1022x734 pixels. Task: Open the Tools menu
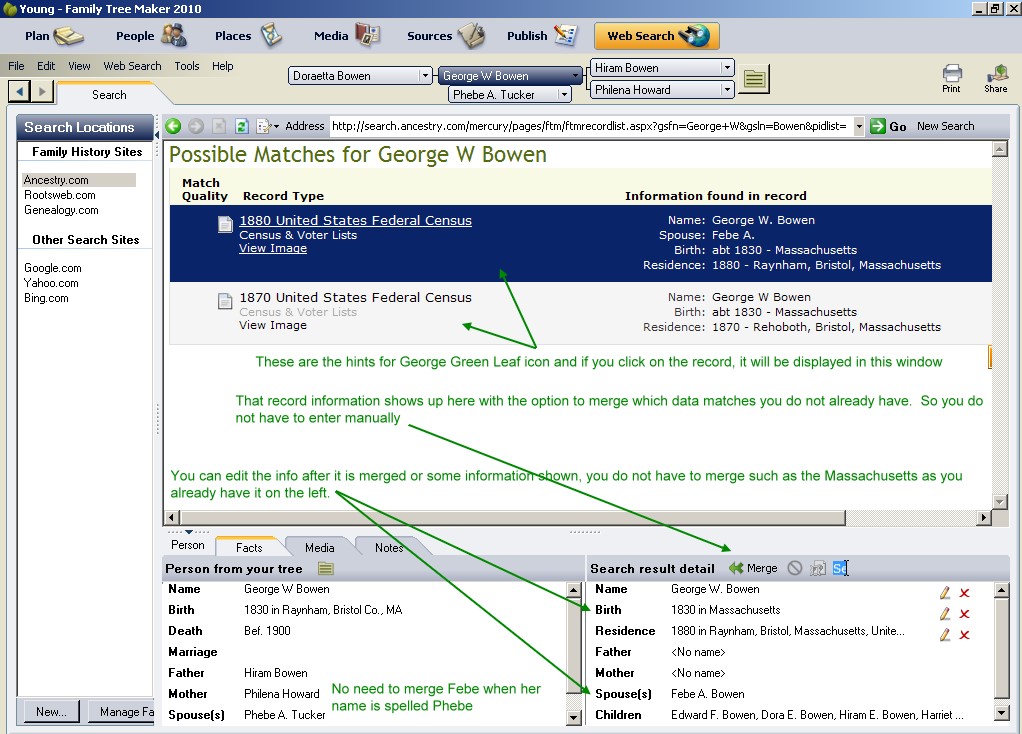point(186,66)
